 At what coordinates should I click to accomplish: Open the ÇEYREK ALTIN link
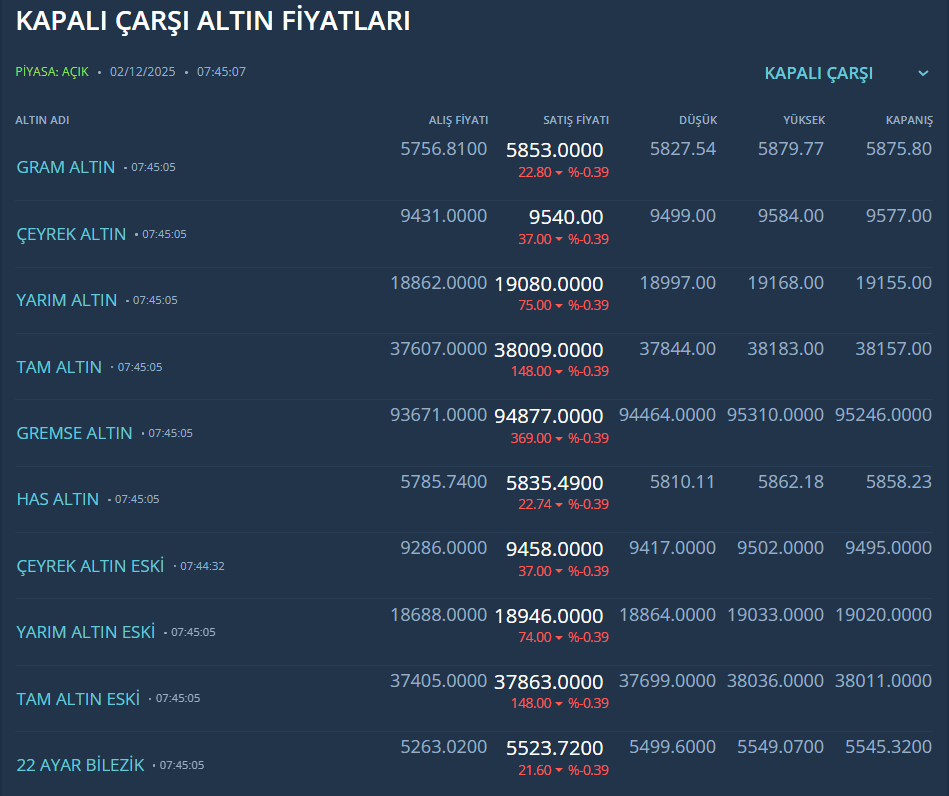[x=71, y=234]
